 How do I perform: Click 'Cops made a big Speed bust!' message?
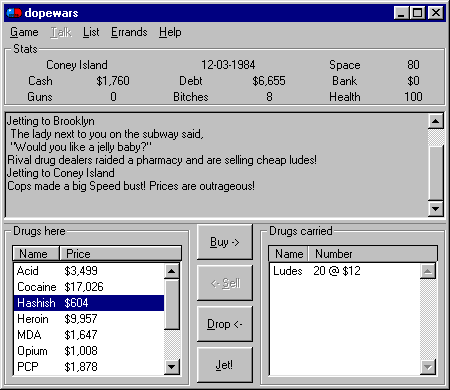point(131,186)
